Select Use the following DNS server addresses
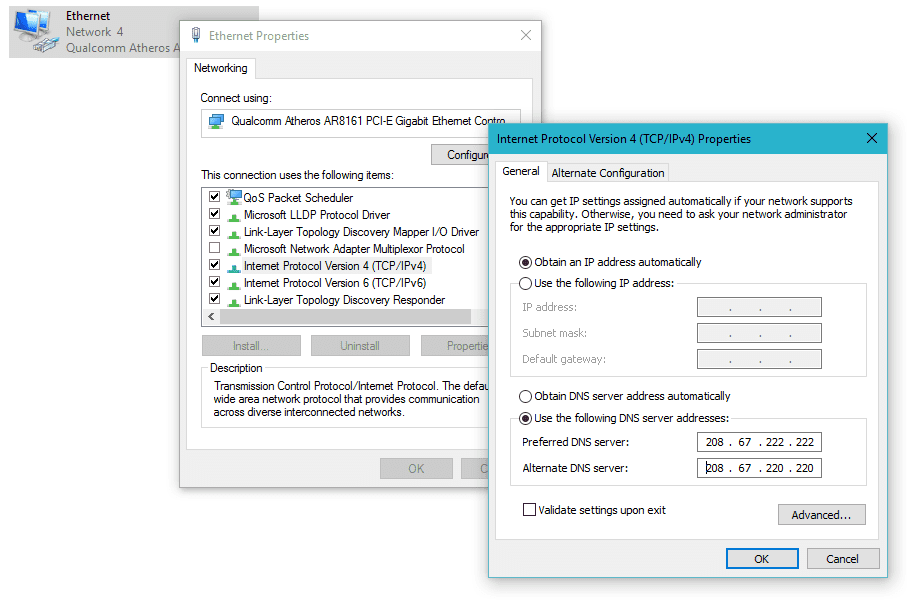The height and width of the screenshot is (609, 907). (x=525, y=418)
